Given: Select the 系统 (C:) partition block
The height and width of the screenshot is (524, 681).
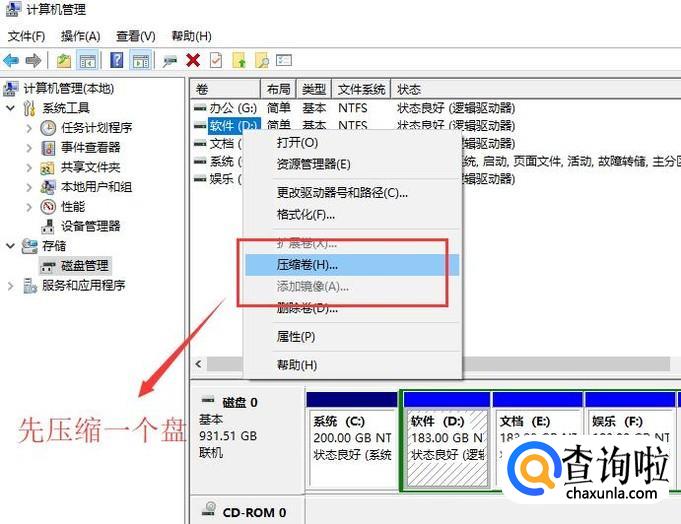Looking at the screenshot, I should point(352,442).
